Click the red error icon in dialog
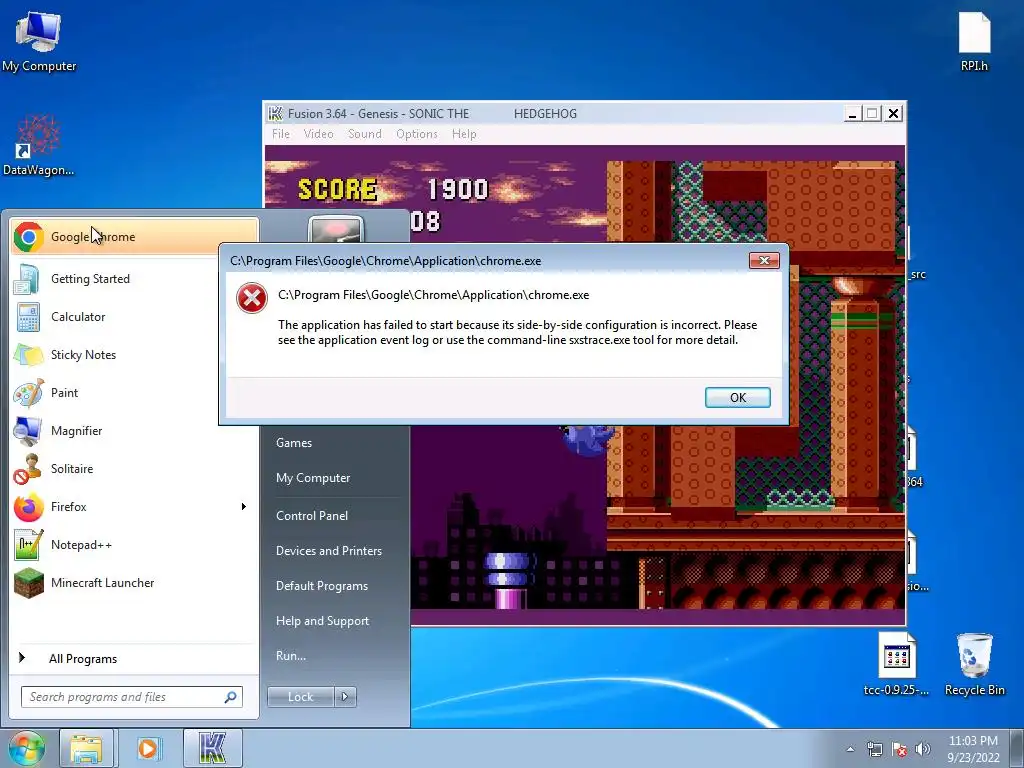1024x768 pixels. click(252, 298)
